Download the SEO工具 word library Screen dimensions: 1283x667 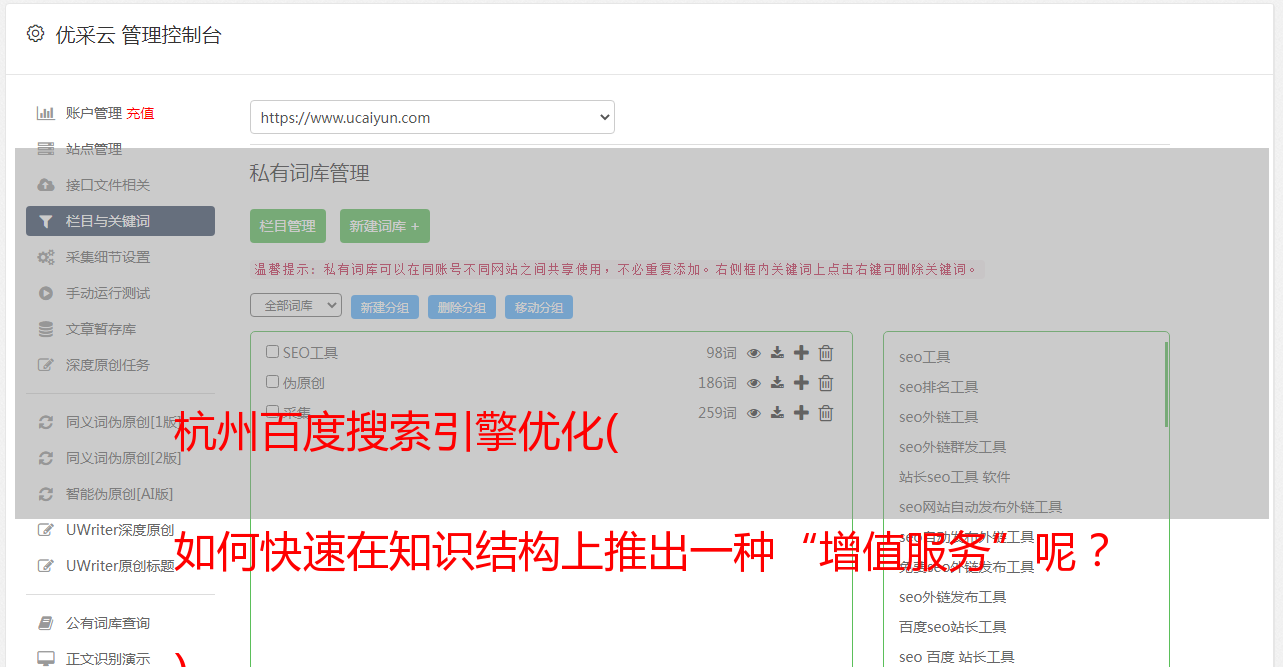pos(777,353)
